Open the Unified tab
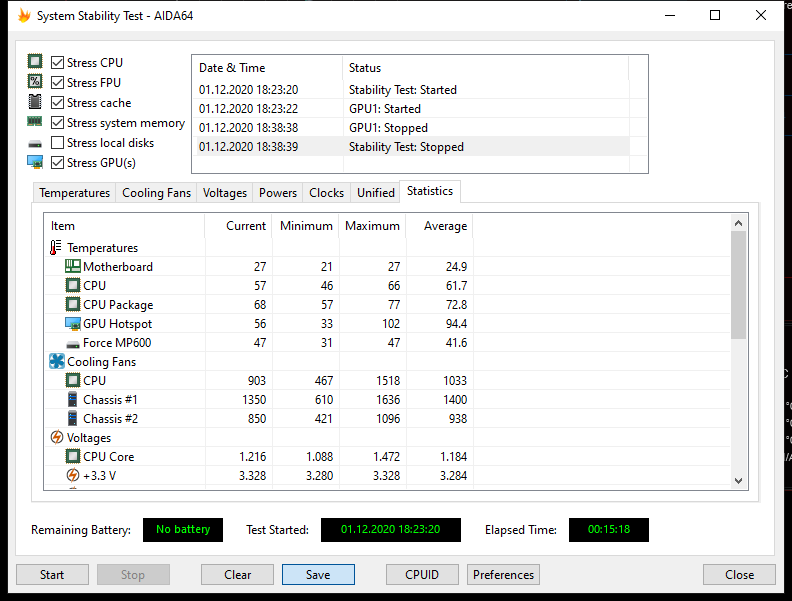792x601 pixels. 375,193
